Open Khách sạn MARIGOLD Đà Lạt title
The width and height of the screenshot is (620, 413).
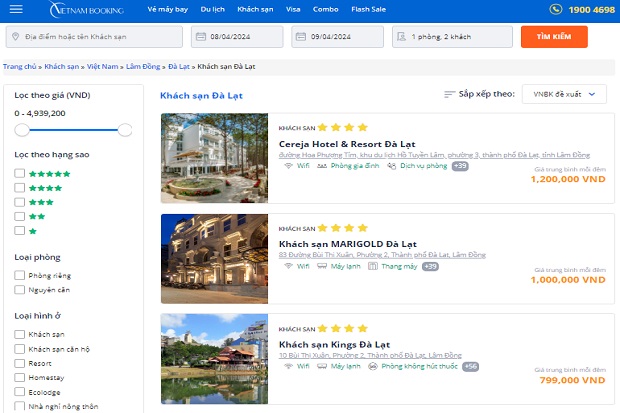[348, 244]
